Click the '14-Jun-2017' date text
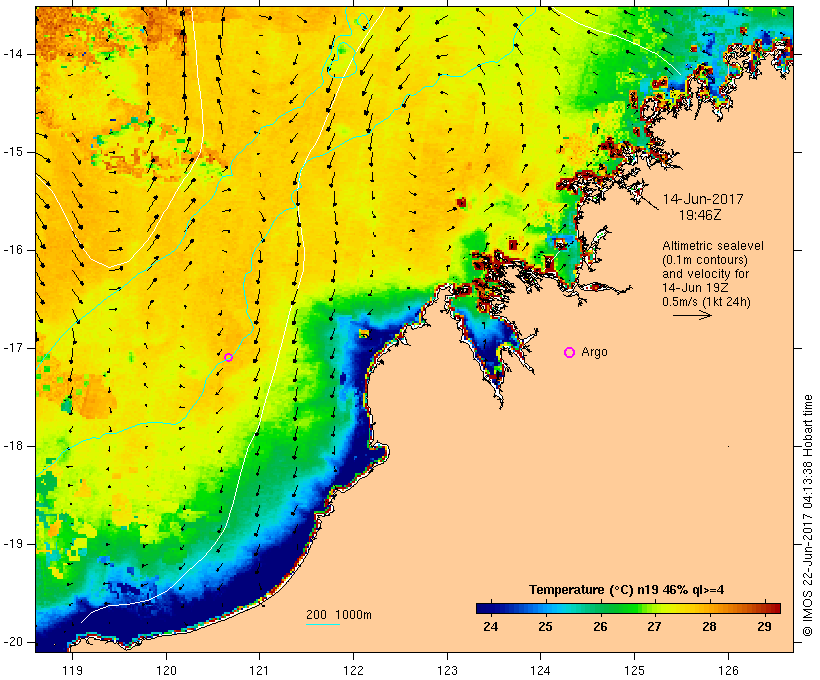 (703, 199)
